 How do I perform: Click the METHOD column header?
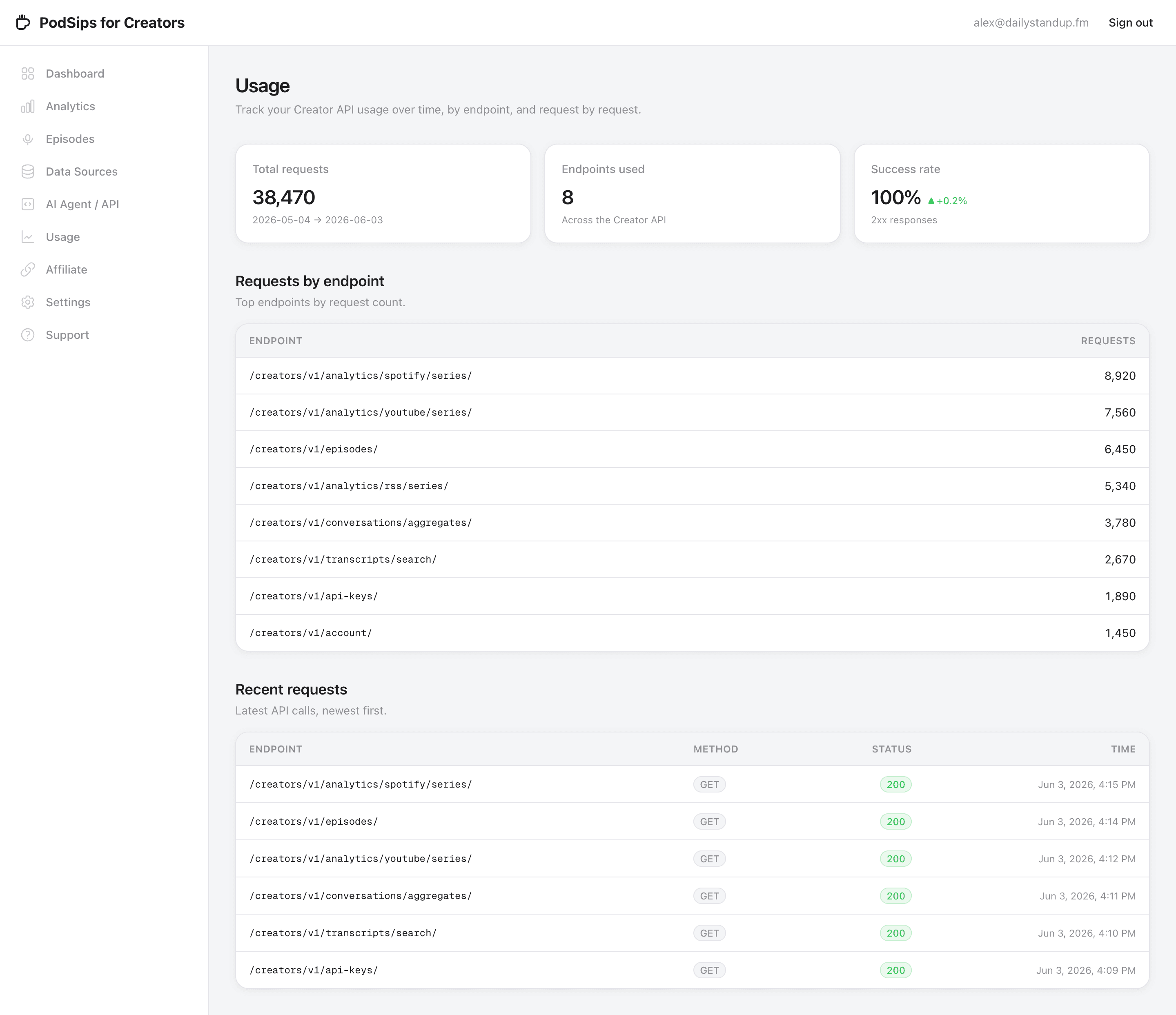(716, 749)
